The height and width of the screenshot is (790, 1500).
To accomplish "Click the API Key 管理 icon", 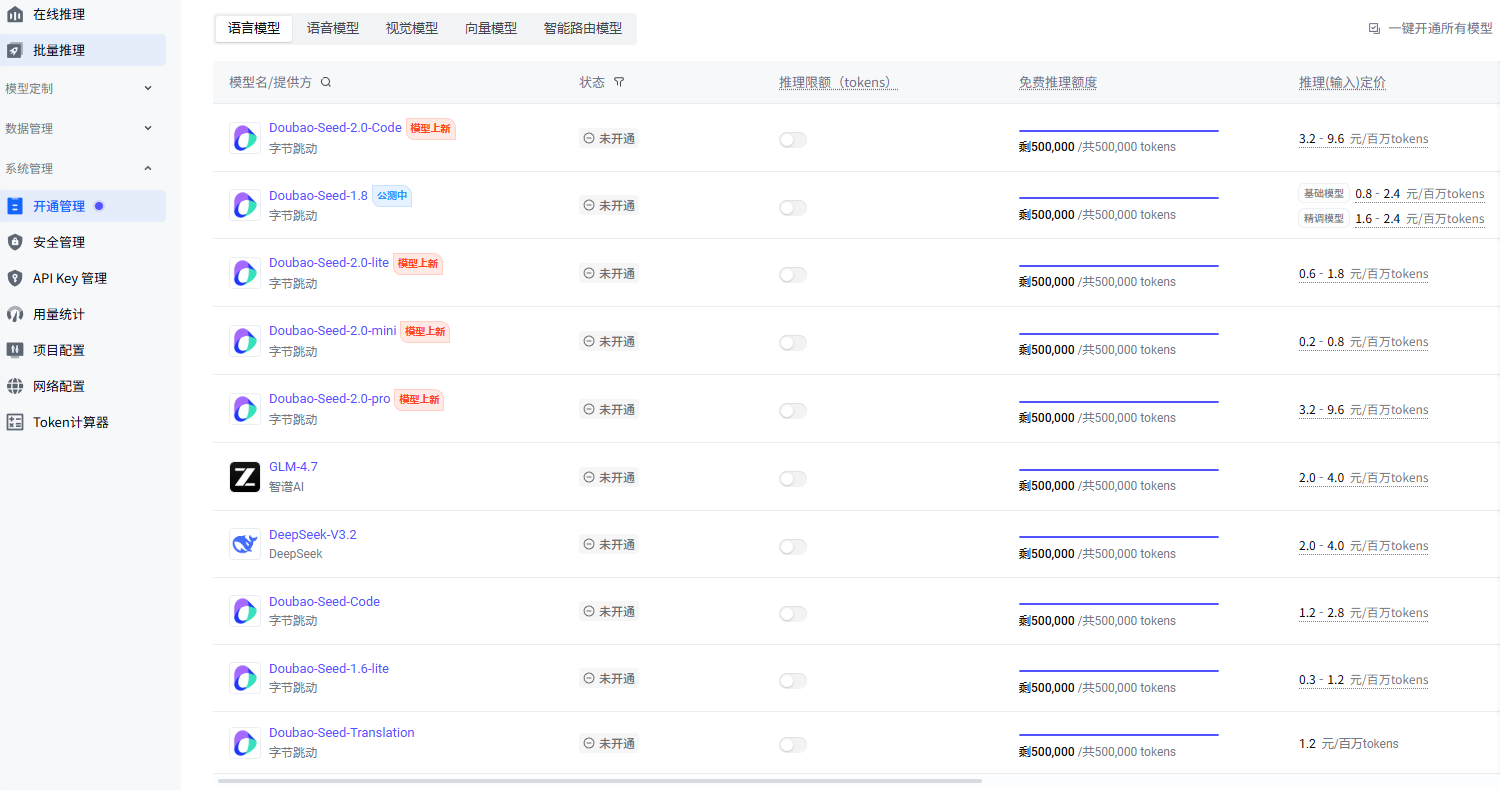I will click(x=15, y=278).
